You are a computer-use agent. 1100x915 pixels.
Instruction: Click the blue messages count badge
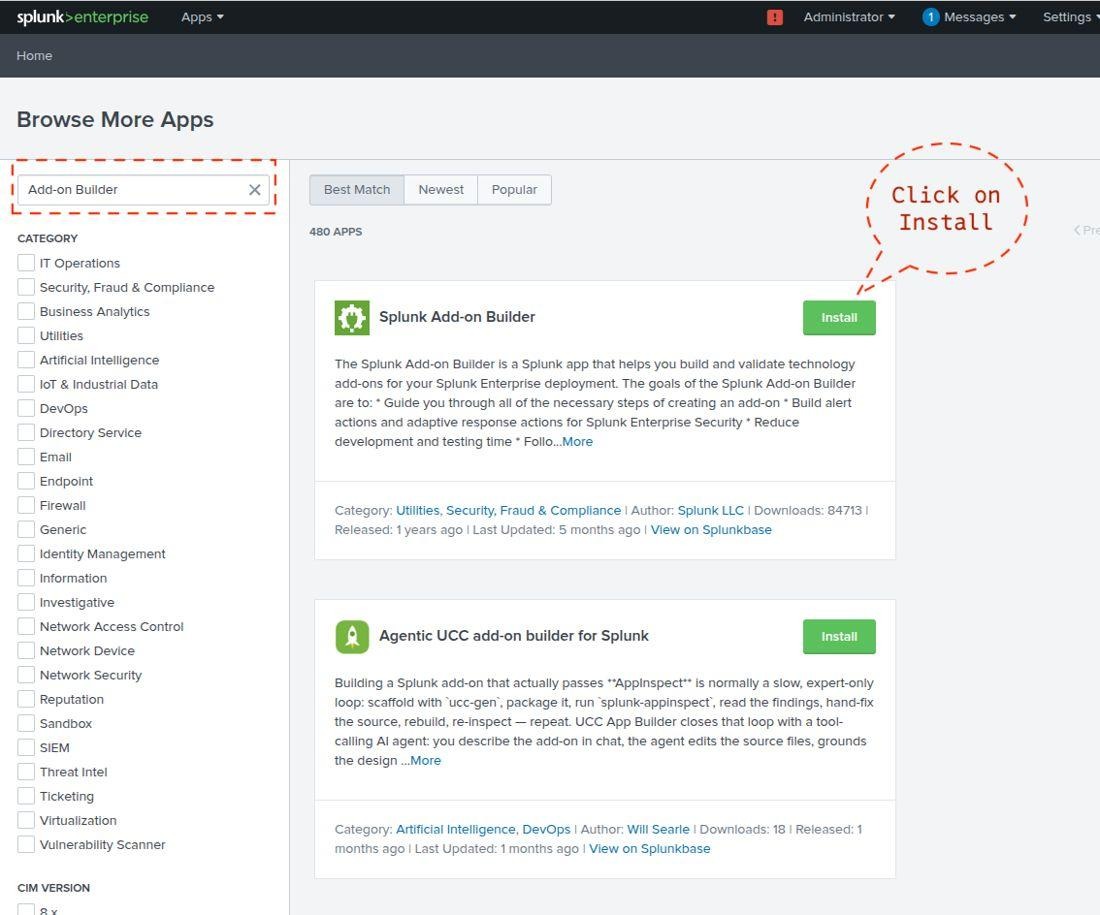pyautogui.click(x=930, y=17)
